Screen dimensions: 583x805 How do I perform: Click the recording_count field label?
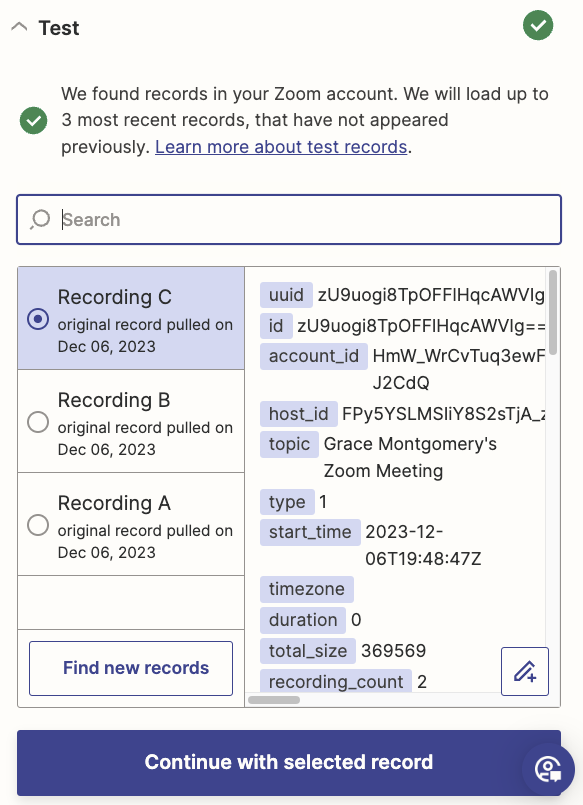[x=336, y=681]
